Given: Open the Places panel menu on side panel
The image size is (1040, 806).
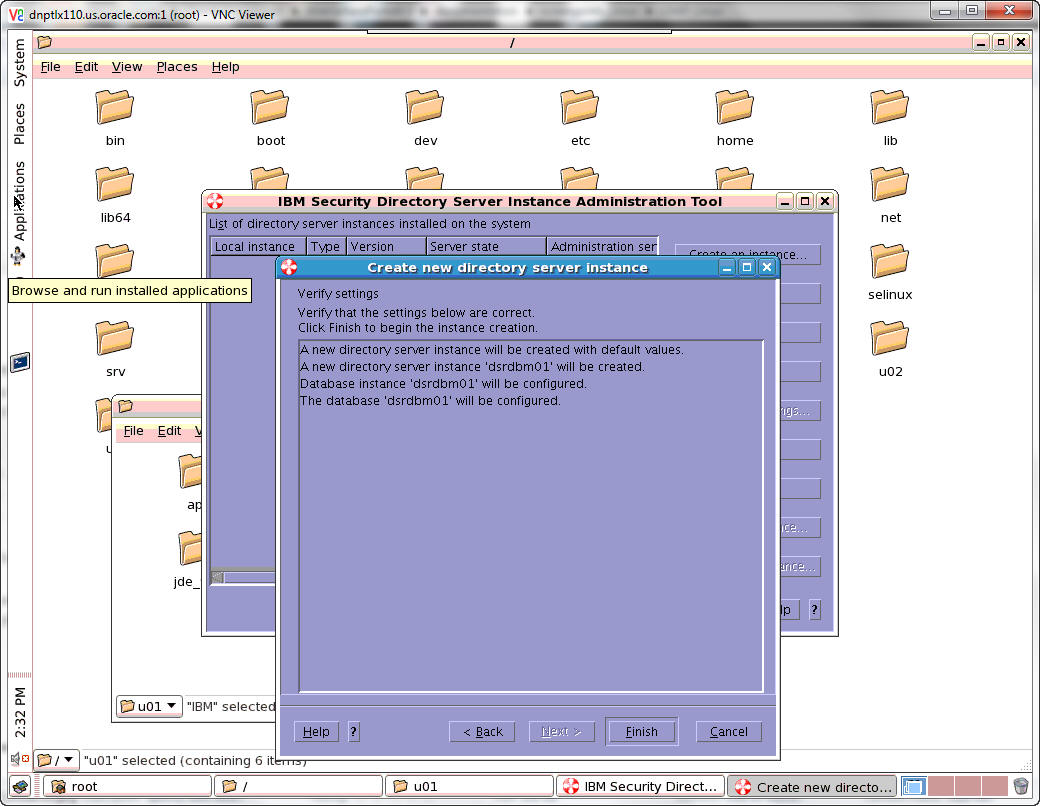Looking at the screenshot, I should coord(19,124).
